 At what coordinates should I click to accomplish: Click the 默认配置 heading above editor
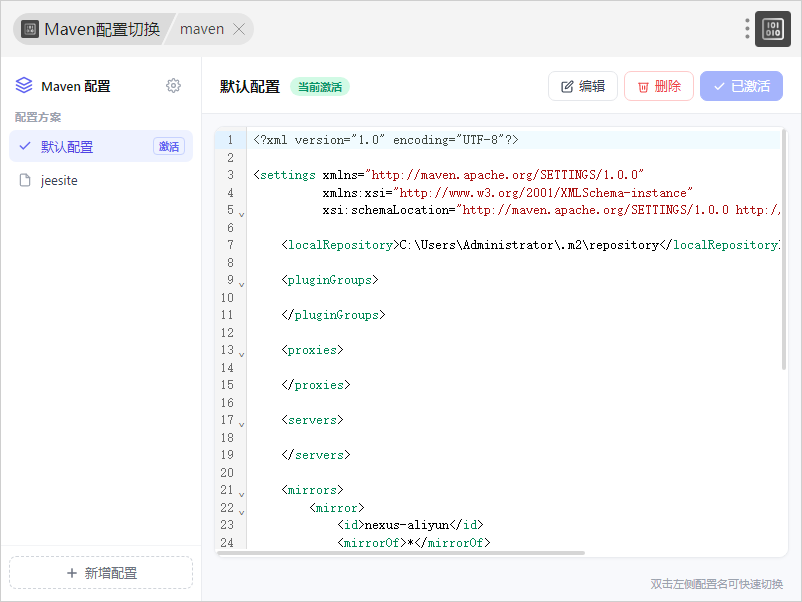(250, 86)
